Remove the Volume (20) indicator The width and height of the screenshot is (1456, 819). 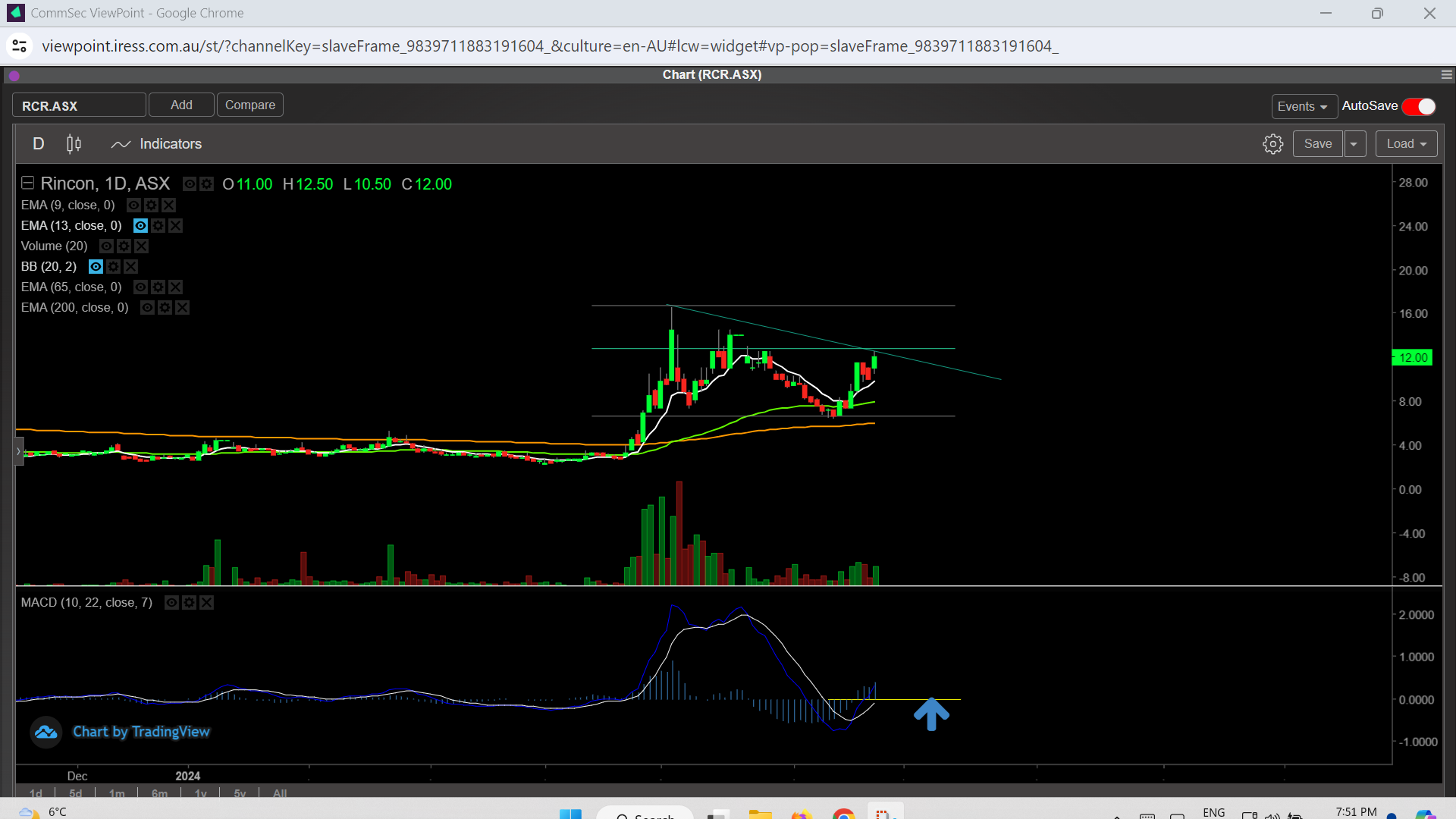click(x=141, y=246)
